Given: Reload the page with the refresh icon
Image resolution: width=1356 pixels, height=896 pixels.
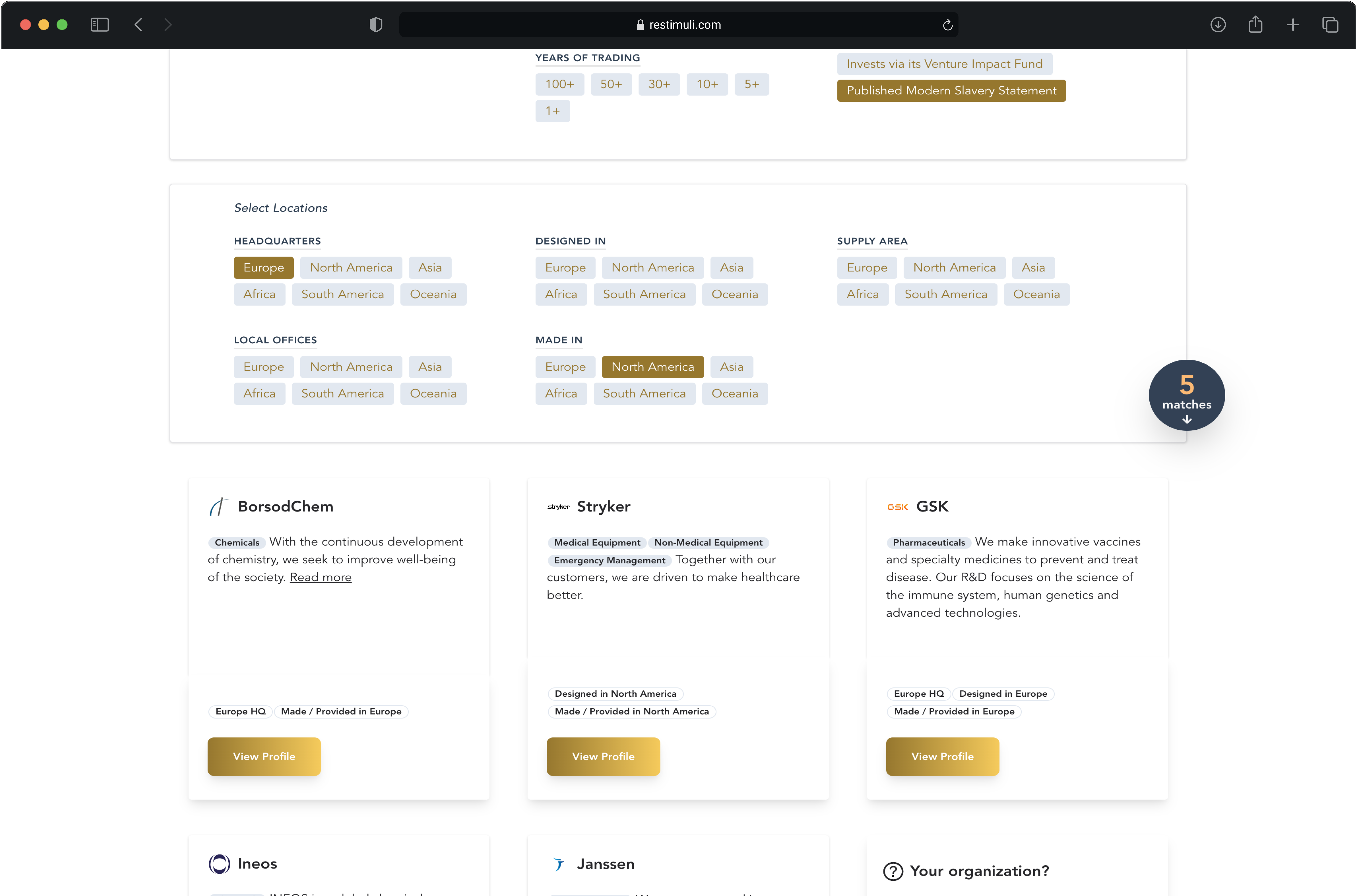Looking at the screenshot, I should tap(947, 25).
